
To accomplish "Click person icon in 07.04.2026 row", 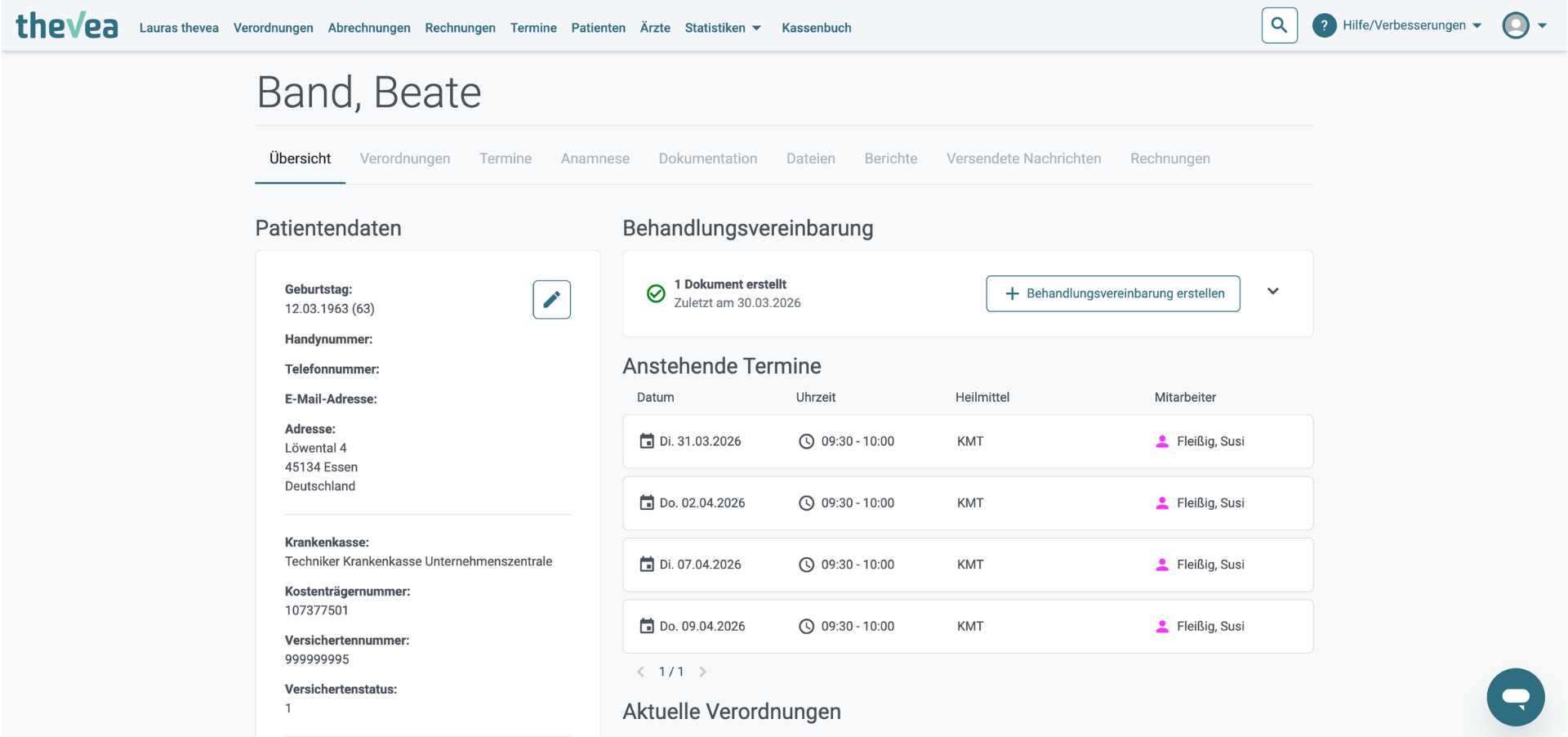I will [x=1161, y=565].
